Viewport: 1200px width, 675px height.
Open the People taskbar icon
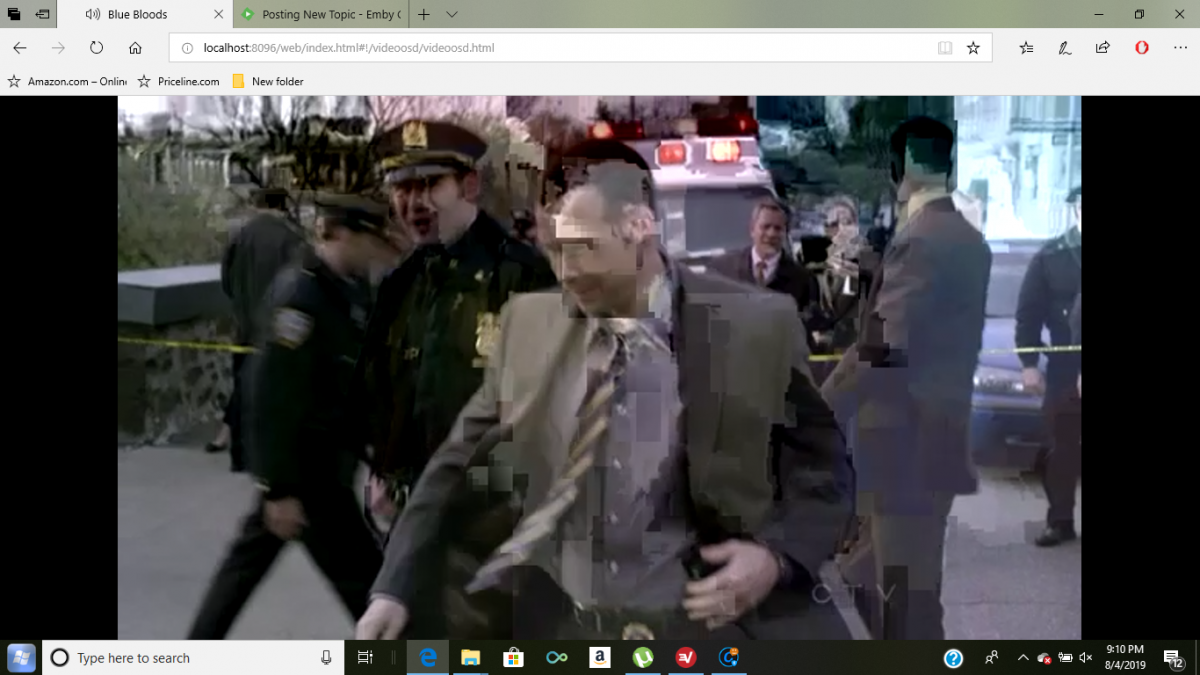click(992, 657)
